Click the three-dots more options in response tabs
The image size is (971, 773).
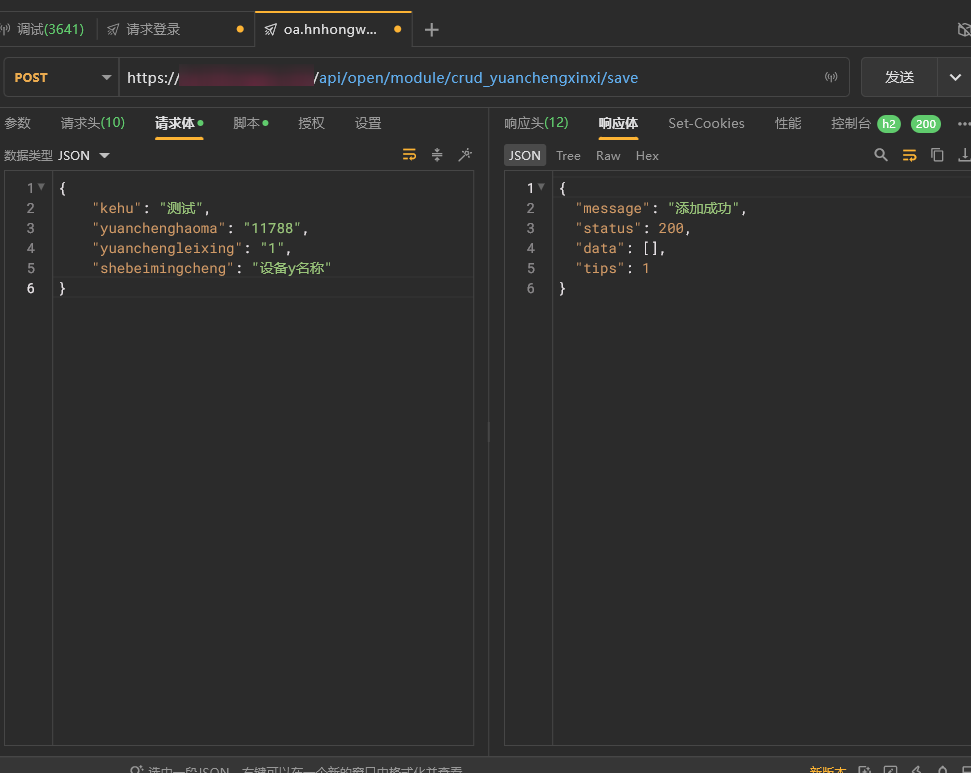tap(963, 124)
